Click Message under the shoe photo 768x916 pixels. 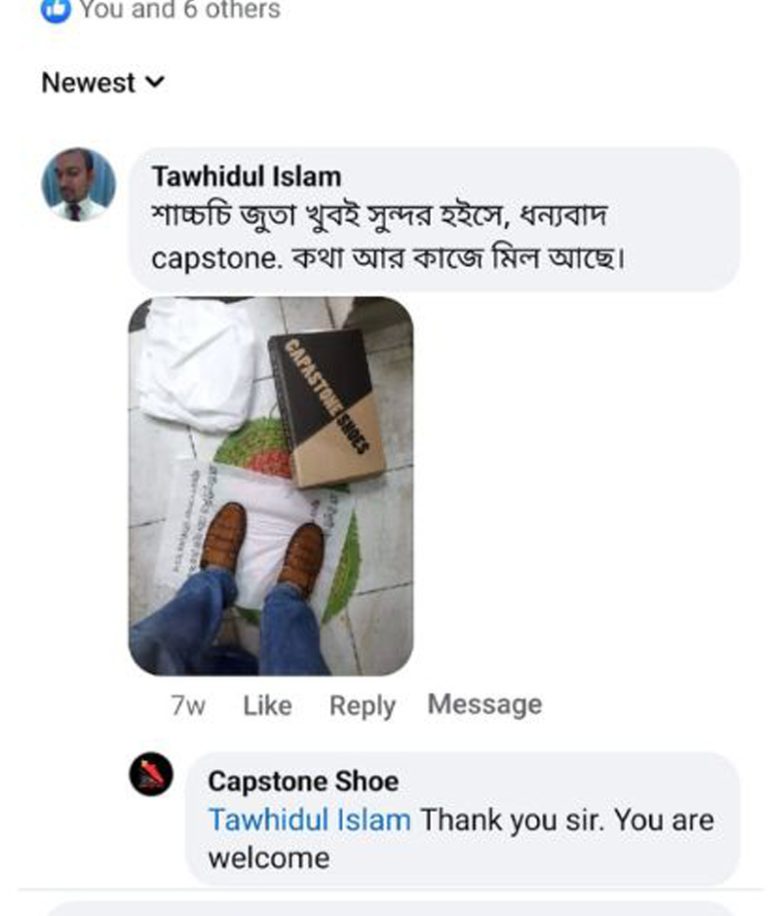pos(484,705)
